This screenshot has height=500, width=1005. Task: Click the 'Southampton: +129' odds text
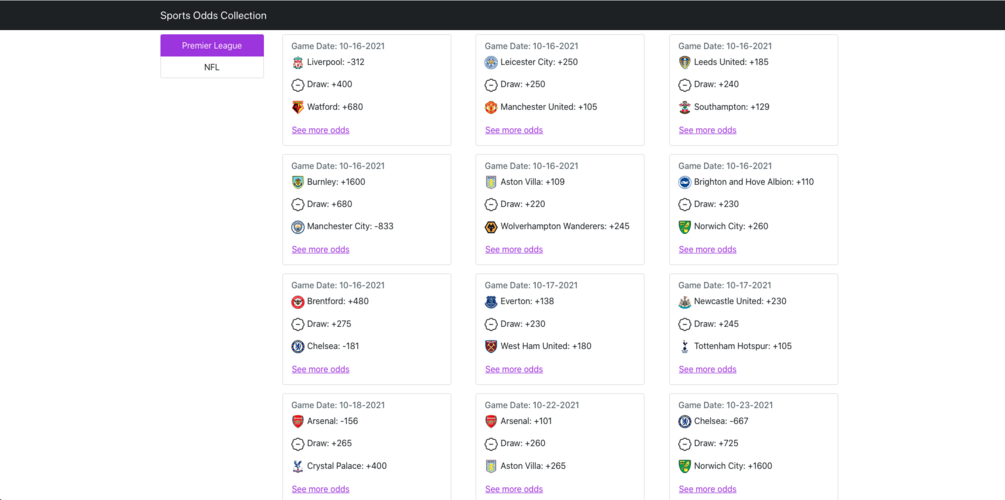tap(732, 107)
